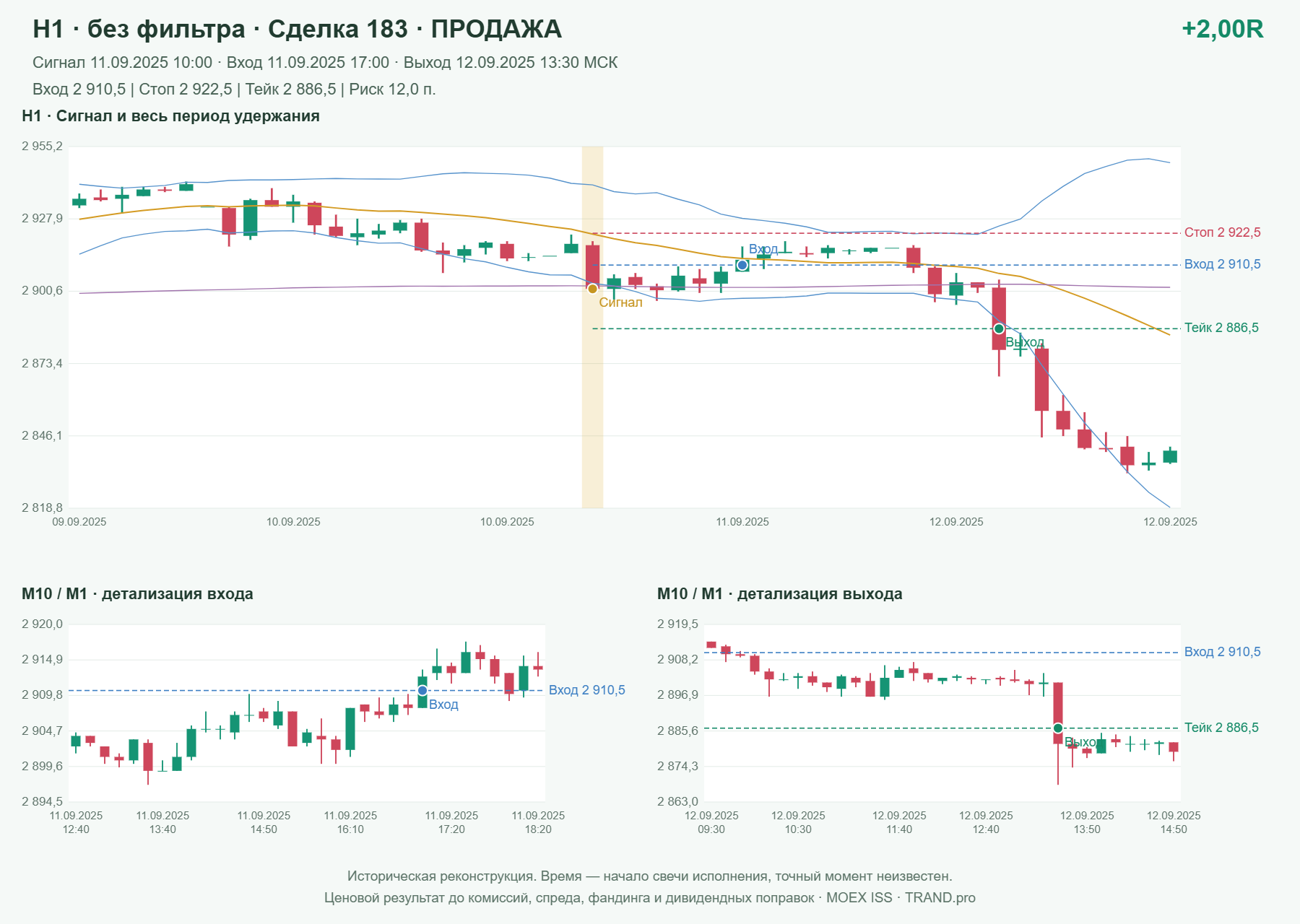Select the Тейк 2 886,5 label on H1 chart

[x=1221, y=328]
